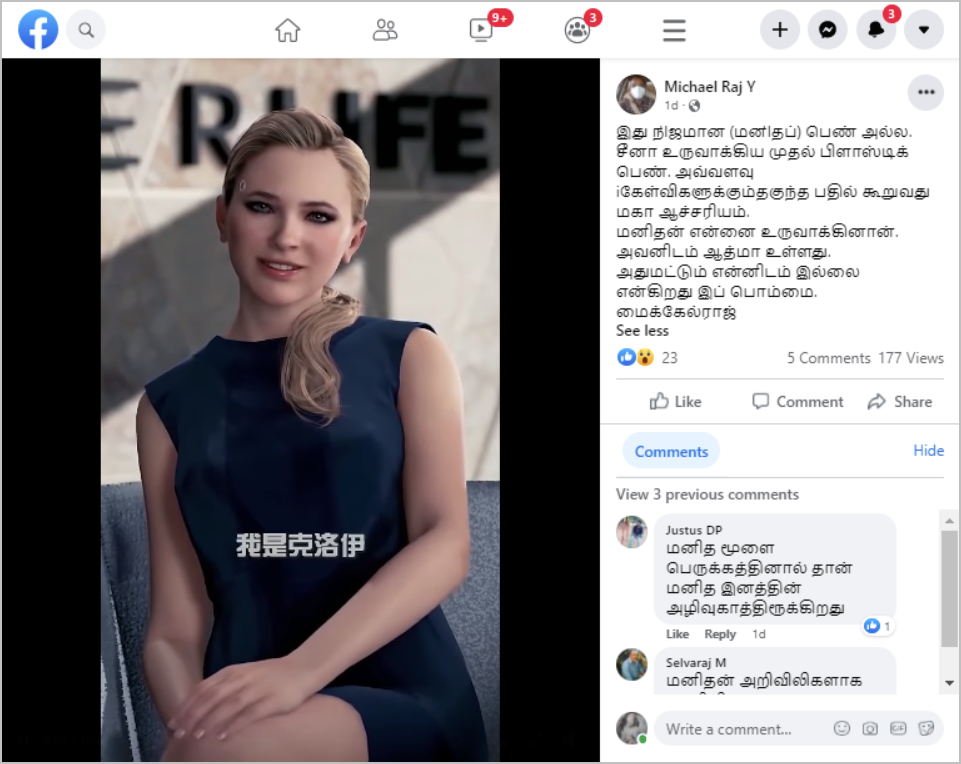Click the comments scrollbar thumb

949,589
